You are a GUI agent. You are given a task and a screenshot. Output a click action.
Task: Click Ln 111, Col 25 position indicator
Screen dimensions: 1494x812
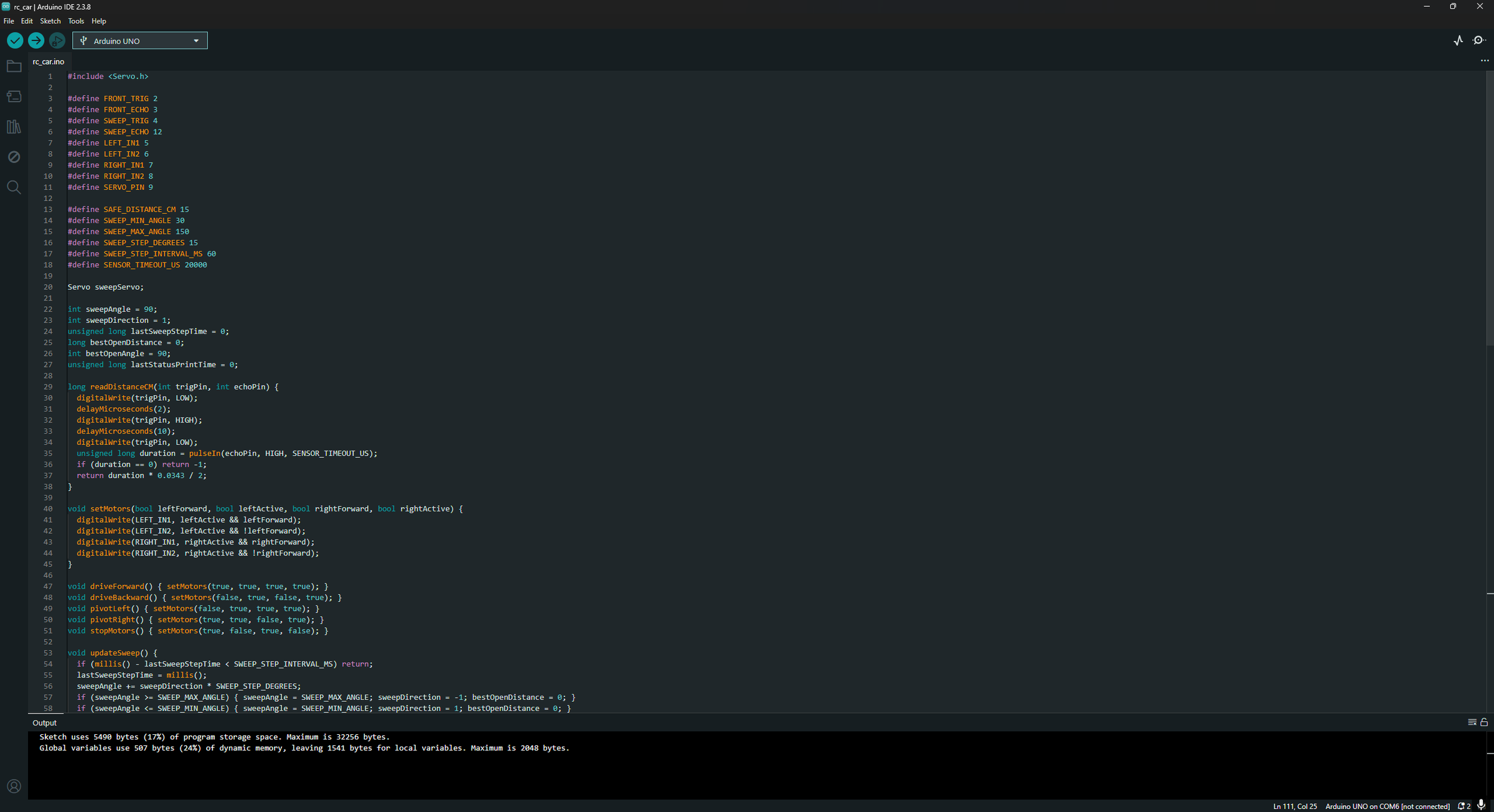click(1295, 806)
